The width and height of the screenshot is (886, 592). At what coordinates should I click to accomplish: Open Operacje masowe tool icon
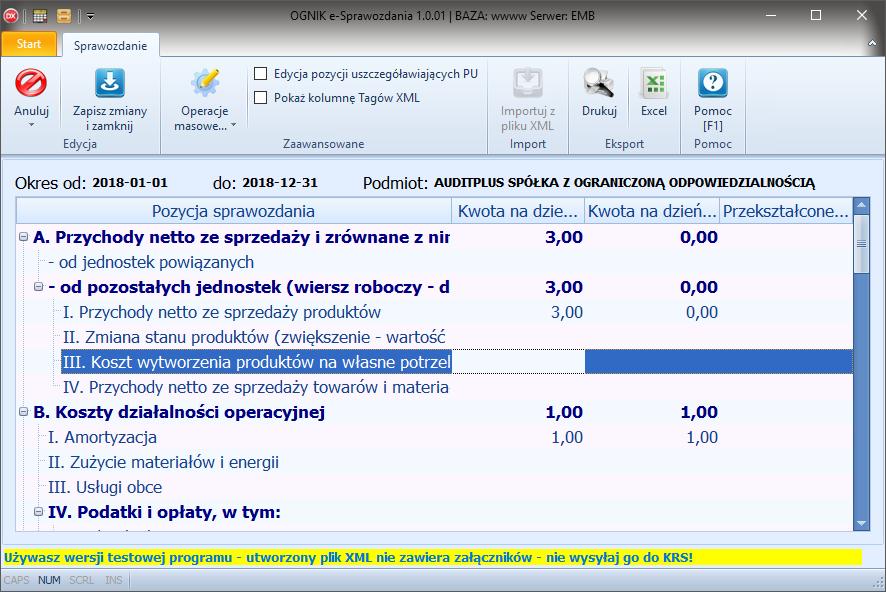pyautogui.click(x=205, y=83)
